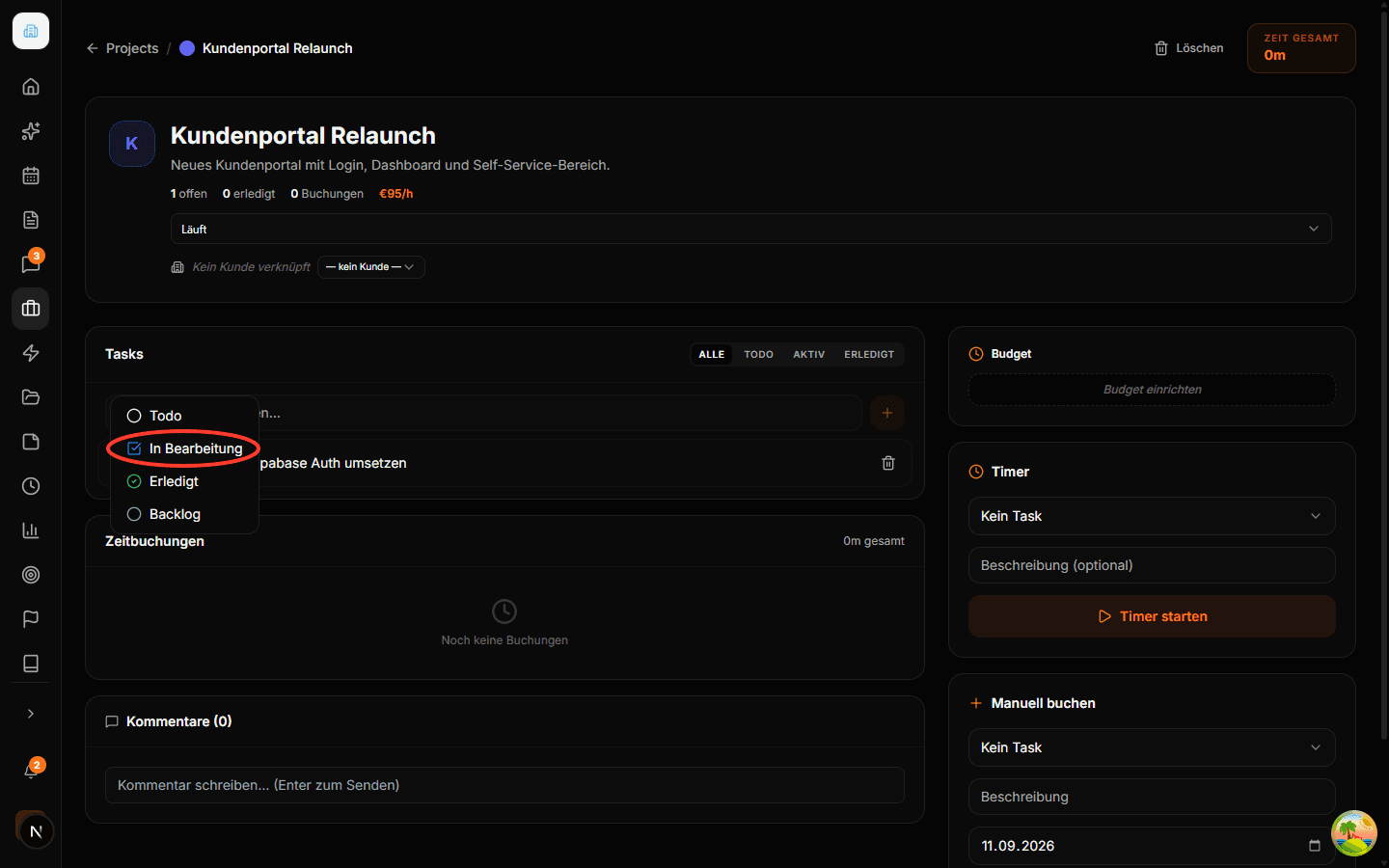
Task: Switch to the ALLE tasks tab
Action: 712,354
